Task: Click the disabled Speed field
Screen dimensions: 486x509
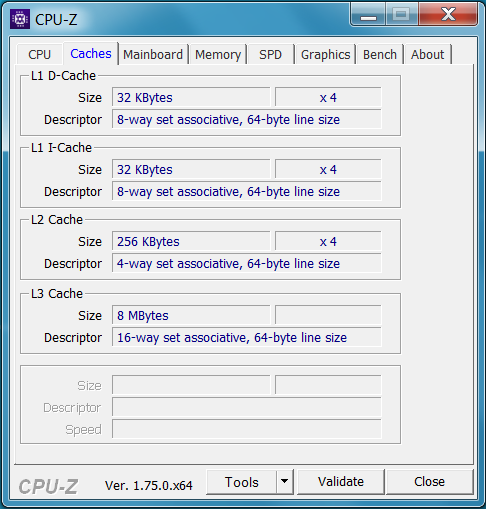Action: pyautogui.click(x=247, y=429)
